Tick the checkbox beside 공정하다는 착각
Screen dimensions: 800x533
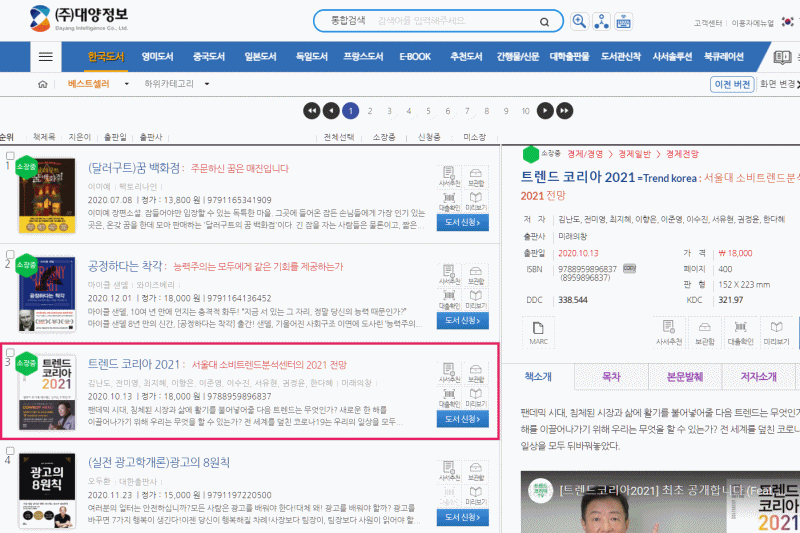(x=10, y=254)
